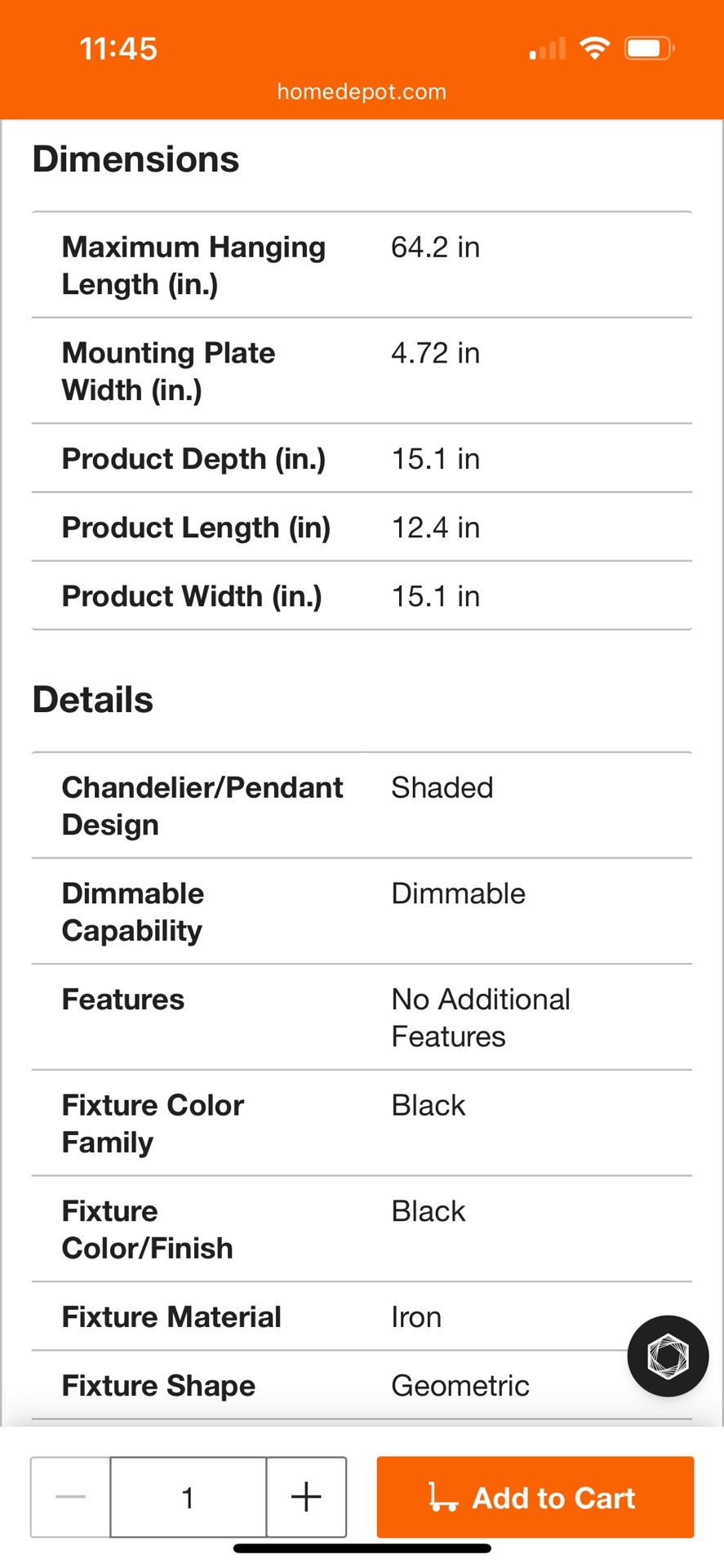This screenshot has width=724, height=1568.
Task: Decrease quantity with the minus button
Action: pos(71,1497)
